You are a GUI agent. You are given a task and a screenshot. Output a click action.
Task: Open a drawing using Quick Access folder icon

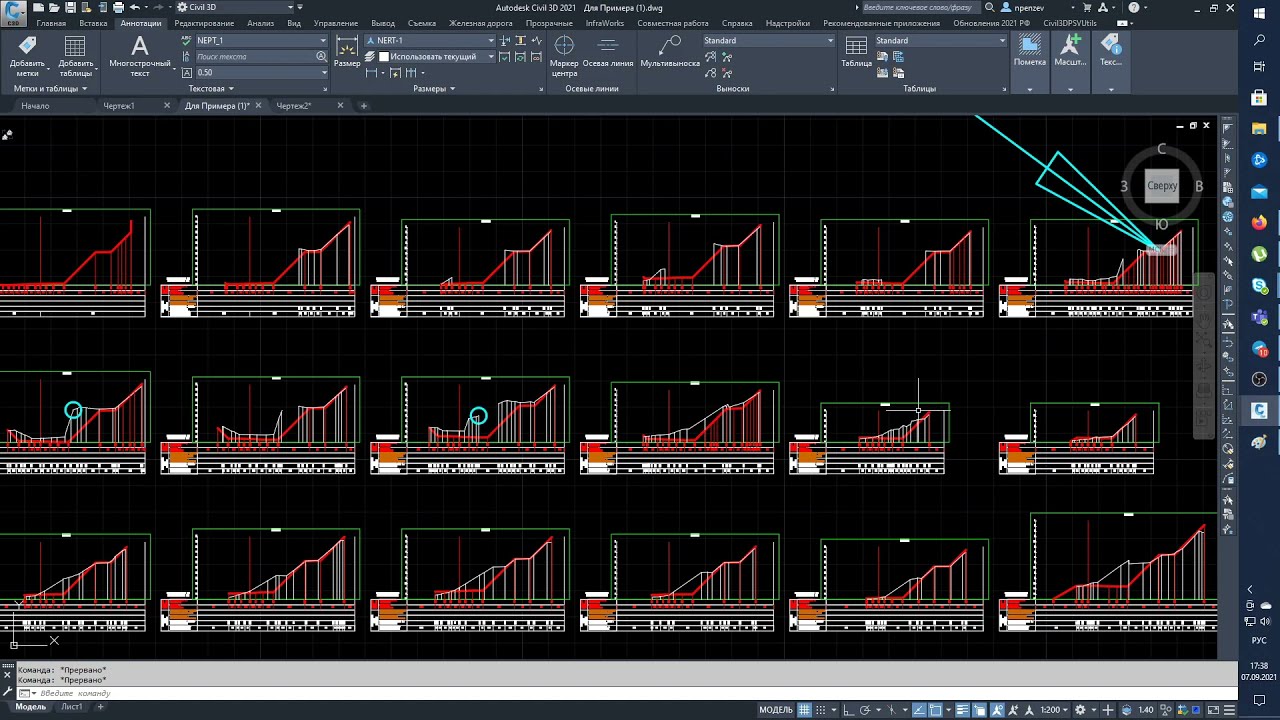(x=54, y=7)
